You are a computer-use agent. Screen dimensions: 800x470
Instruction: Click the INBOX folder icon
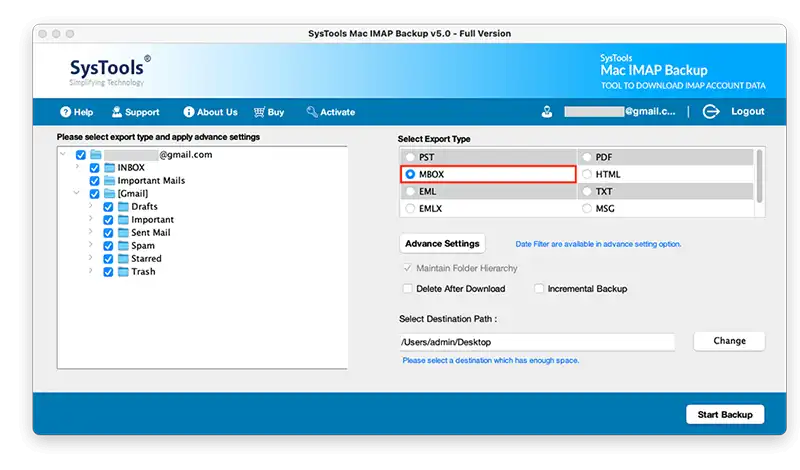pos(110,167)
